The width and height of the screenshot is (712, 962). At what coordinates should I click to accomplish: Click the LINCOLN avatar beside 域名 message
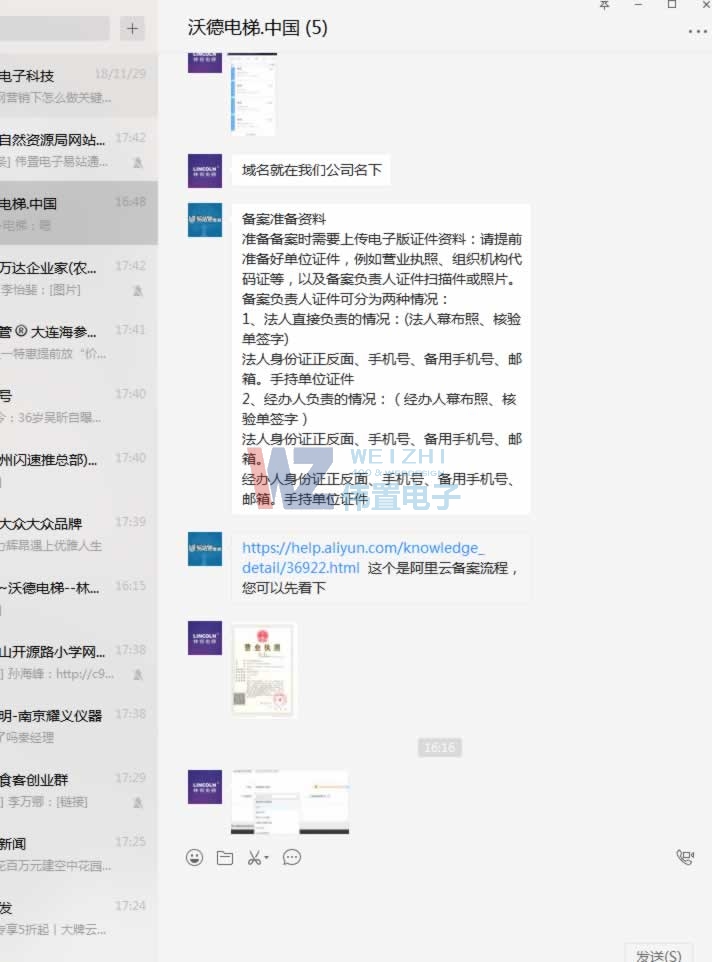click(205, 171)
